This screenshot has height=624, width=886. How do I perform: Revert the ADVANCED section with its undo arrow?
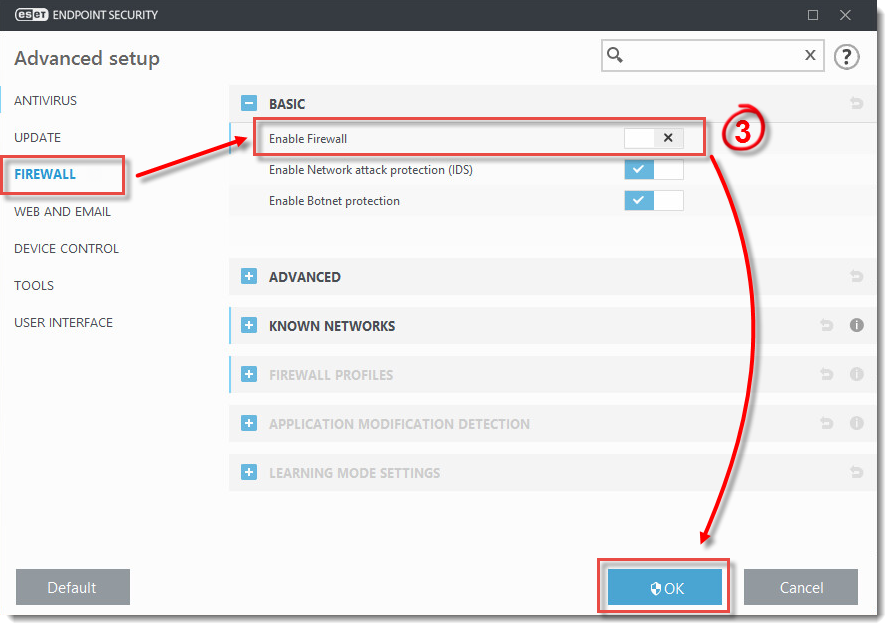pos(856,276)
